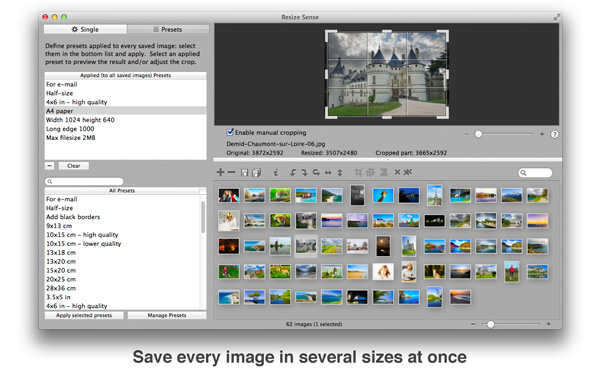Click the All Presets list scrollbar

tap(203, 217)
